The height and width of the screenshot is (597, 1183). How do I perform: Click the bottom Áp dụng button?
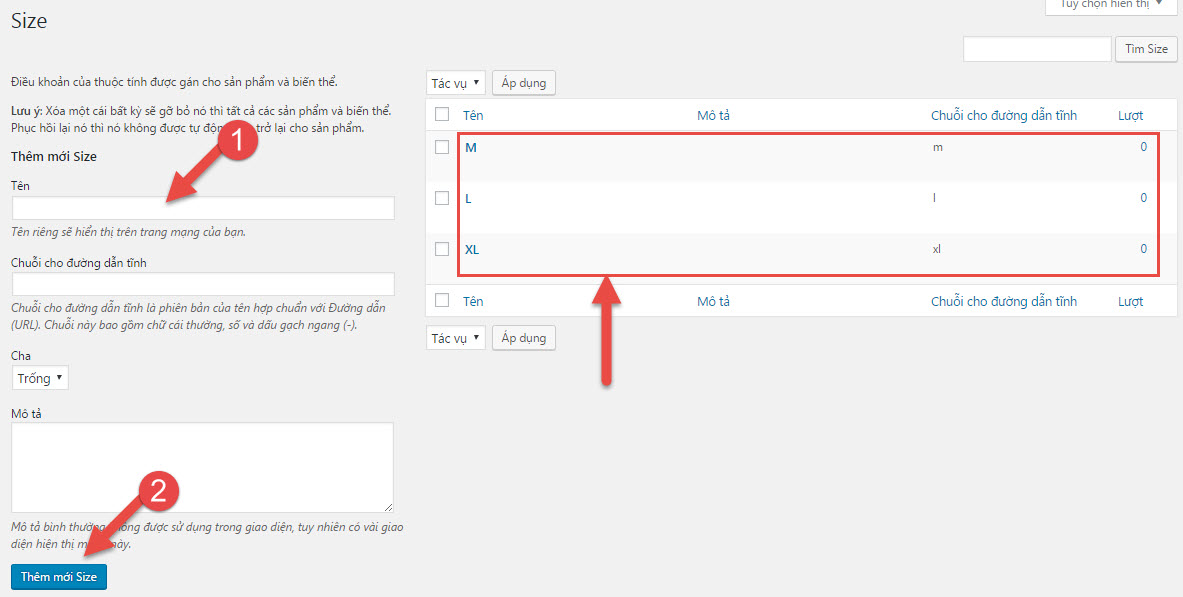point(524,338)
